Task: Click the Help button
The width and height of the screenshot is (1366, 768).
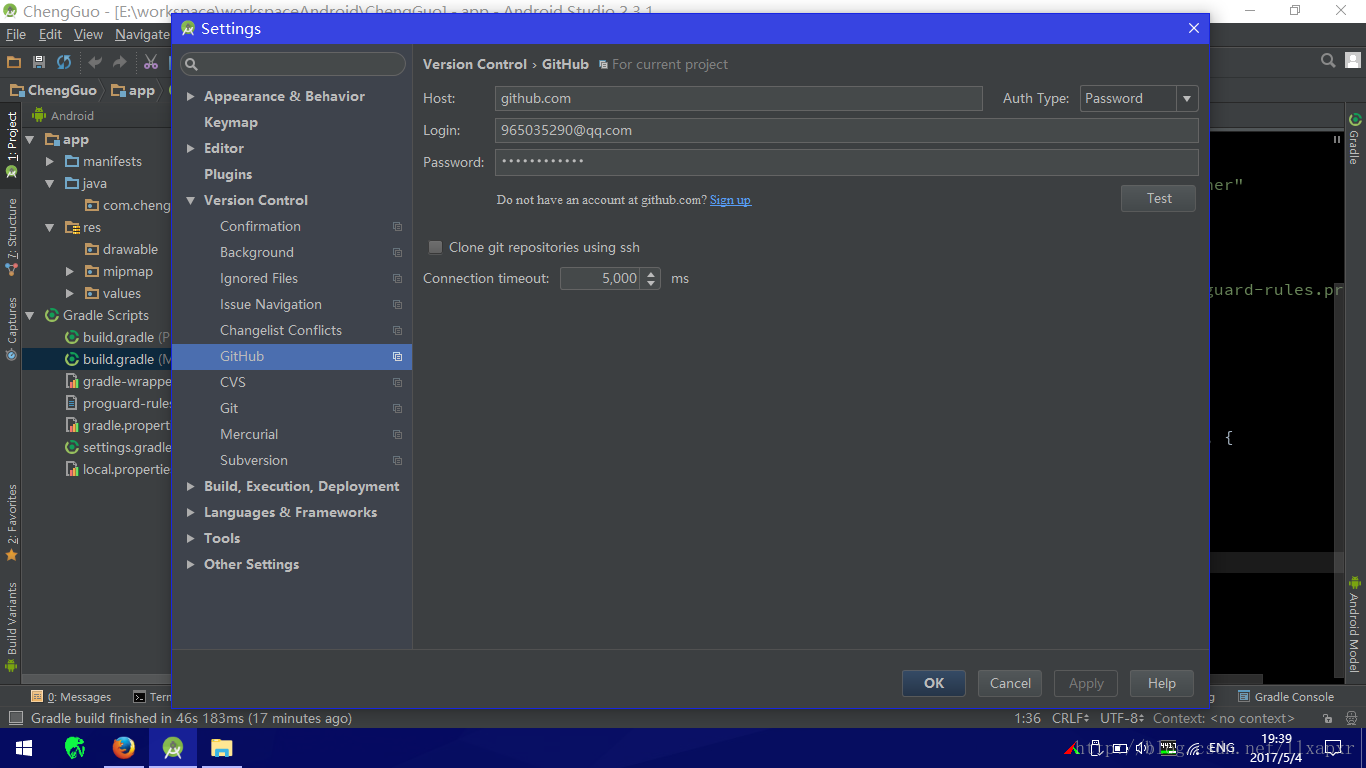Action: point(1161,683)
